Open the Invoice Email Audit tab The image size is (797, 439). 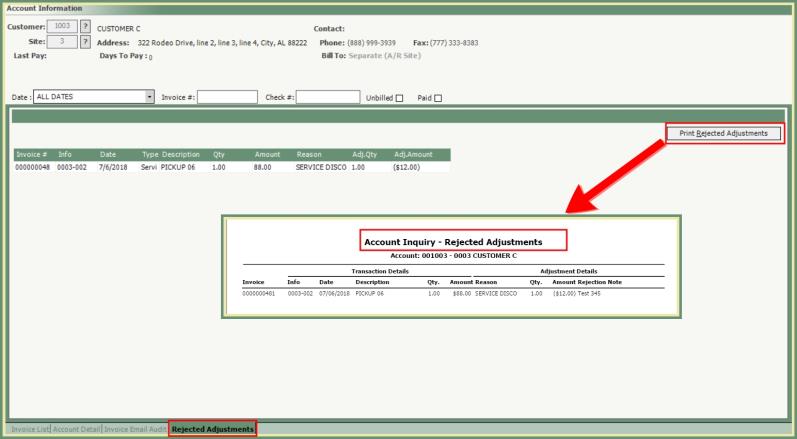(x=135, y=429)
